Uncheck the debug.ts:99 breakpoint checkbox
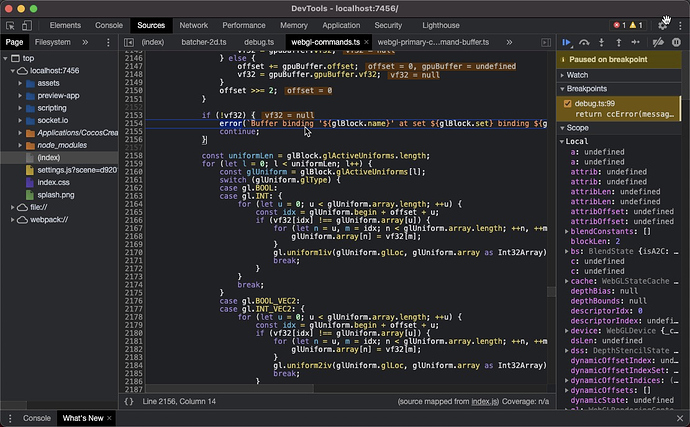 point(567,104)
